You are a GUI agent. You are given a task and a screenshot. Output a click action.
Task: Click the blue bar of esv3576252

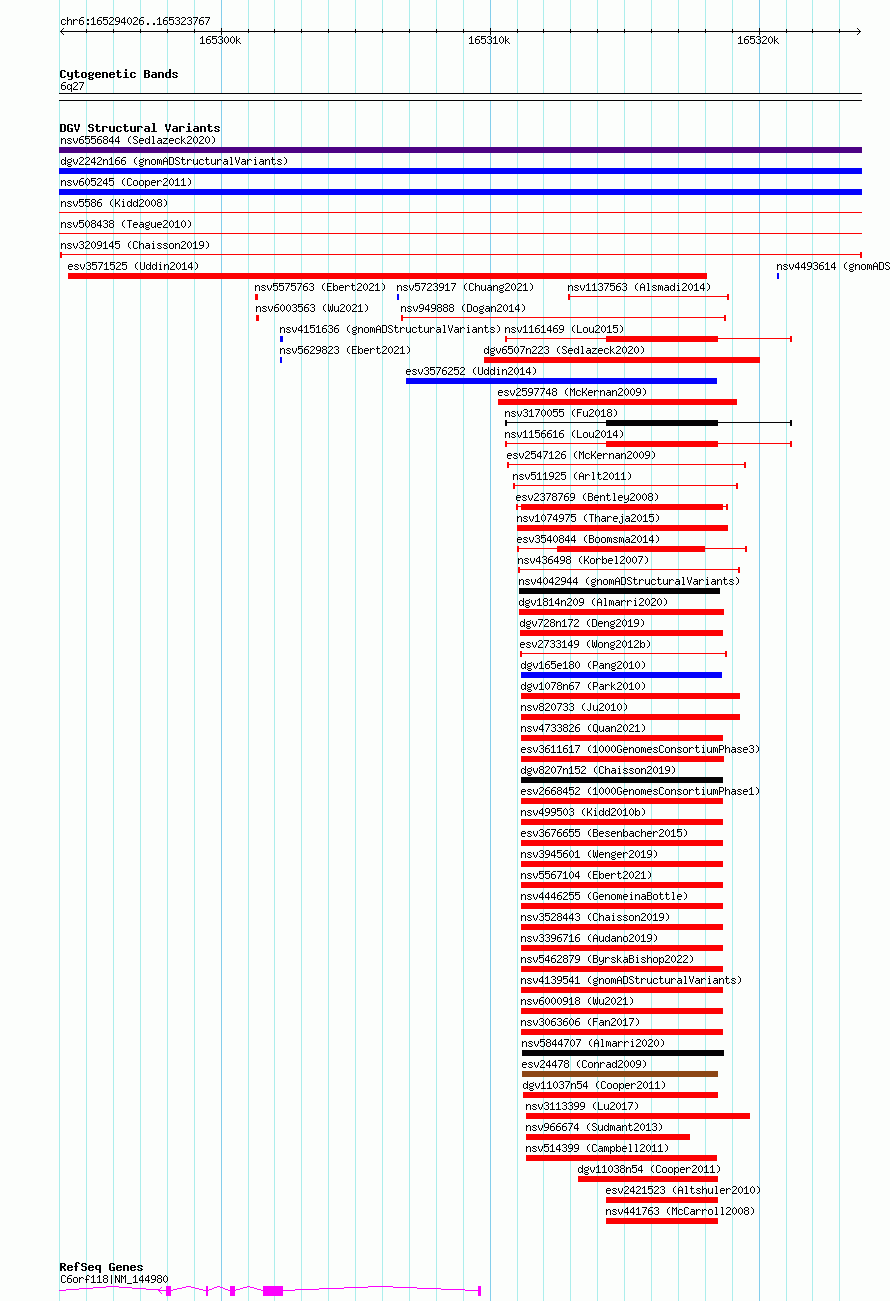pos(561,381)
